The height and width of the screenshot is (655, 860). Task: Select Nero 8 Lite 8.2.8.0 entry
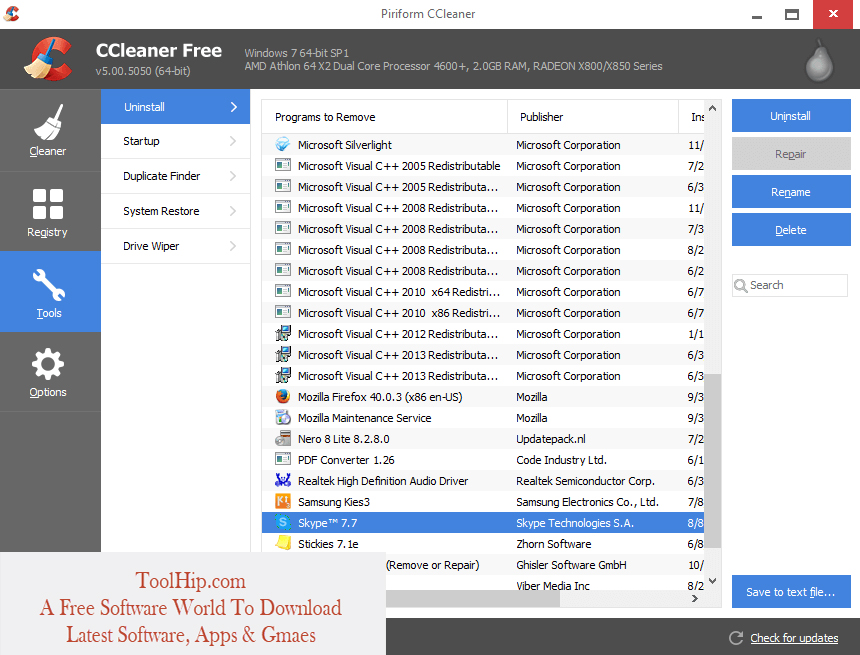tap(483, 439)
